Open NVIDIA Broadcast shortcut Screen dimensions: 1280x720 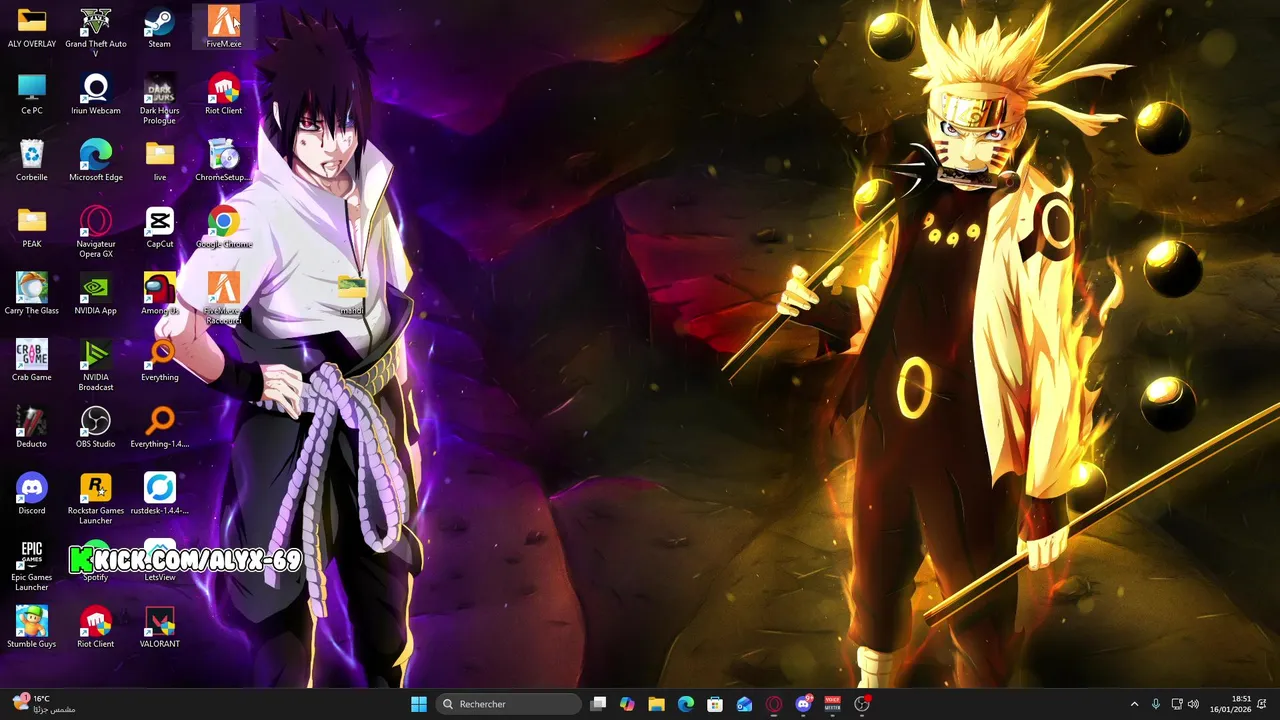[x=96, y=366]
